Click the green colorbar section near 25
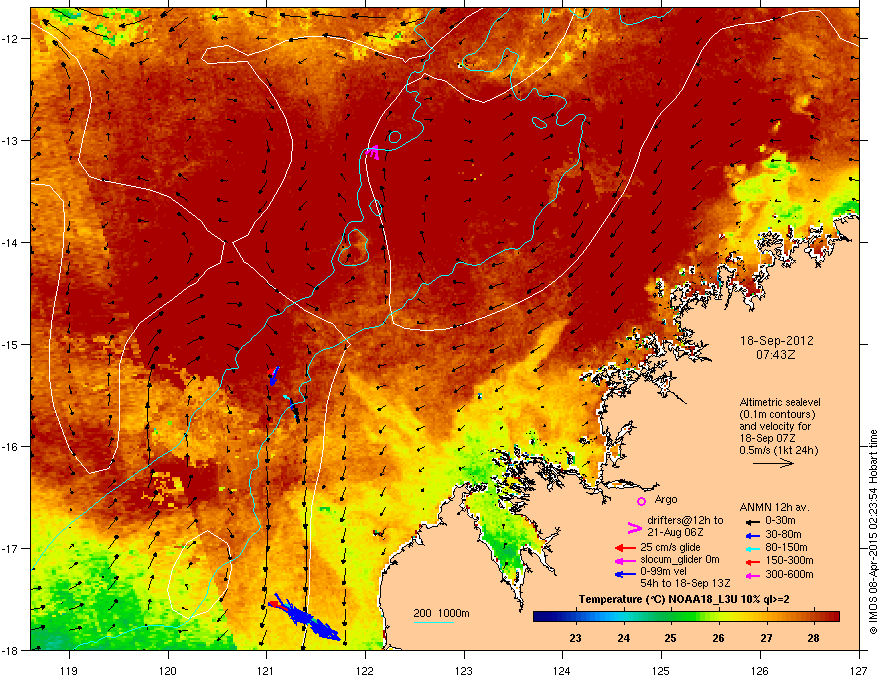The image size is (880, 680). (671, 617)
